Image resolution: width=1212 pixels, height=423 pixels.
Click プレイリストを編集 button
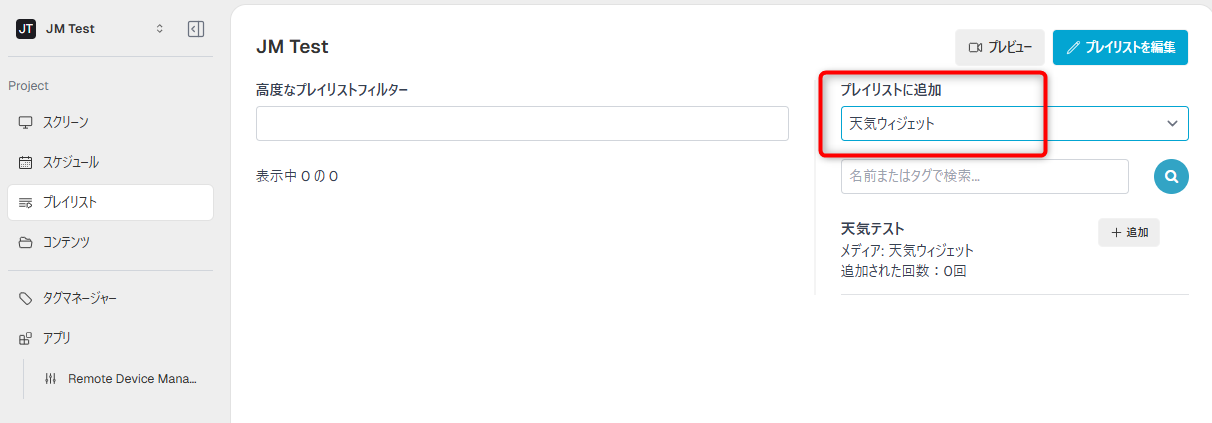click(1120, 47)
